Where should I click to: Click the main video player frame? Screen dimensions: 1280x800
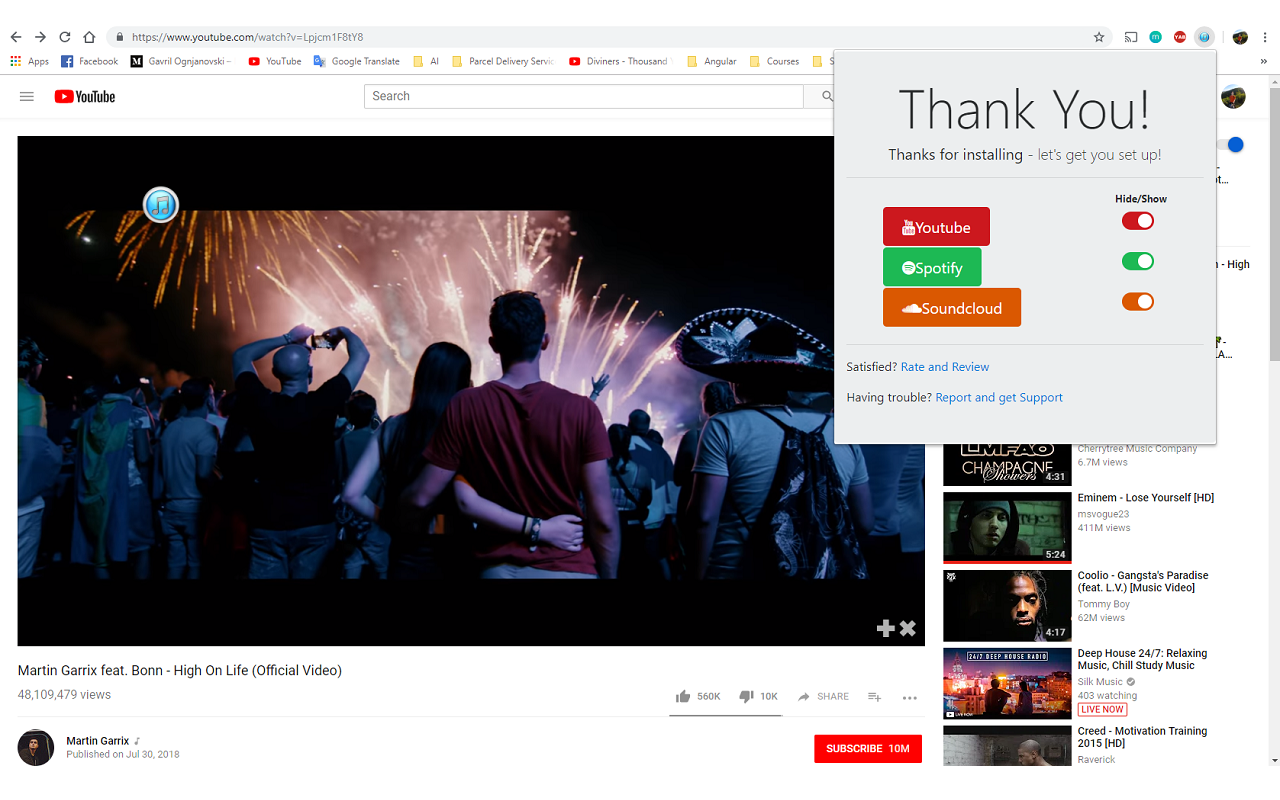click(x=471, y=391)
